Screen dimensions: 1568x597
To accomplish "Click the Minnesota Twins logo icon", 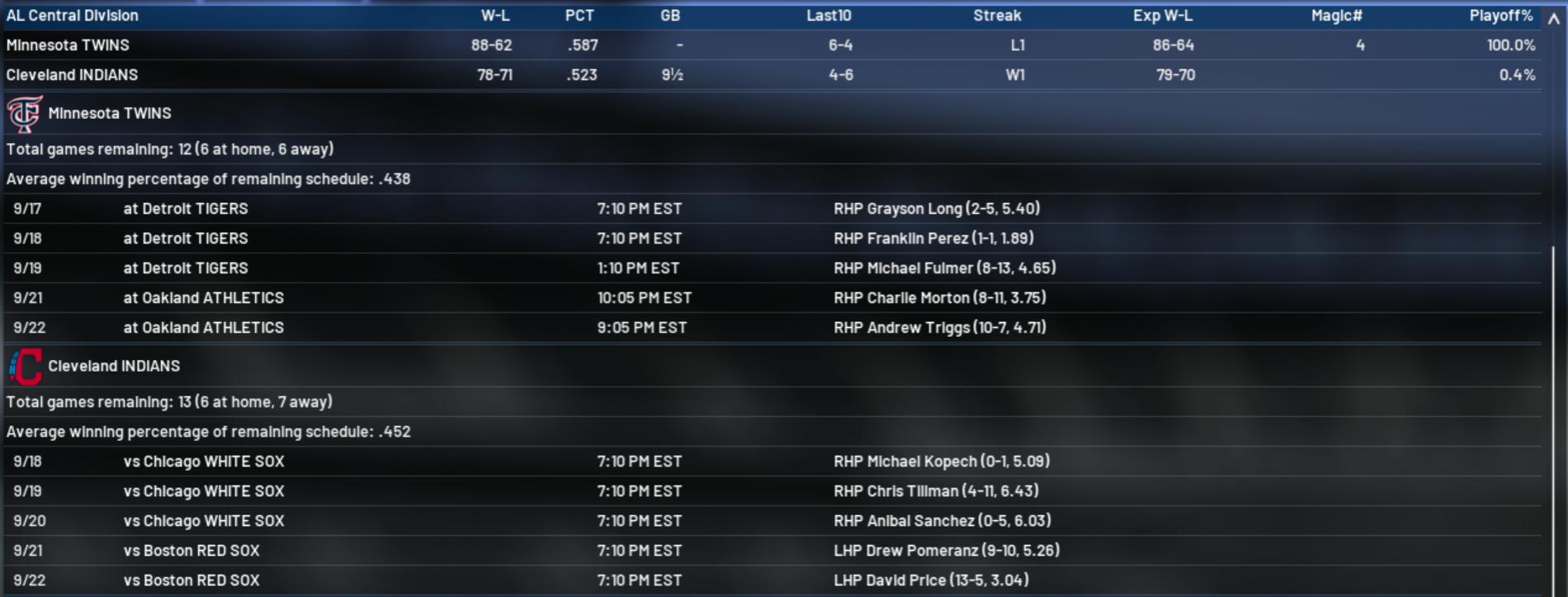I will (24, 114).
